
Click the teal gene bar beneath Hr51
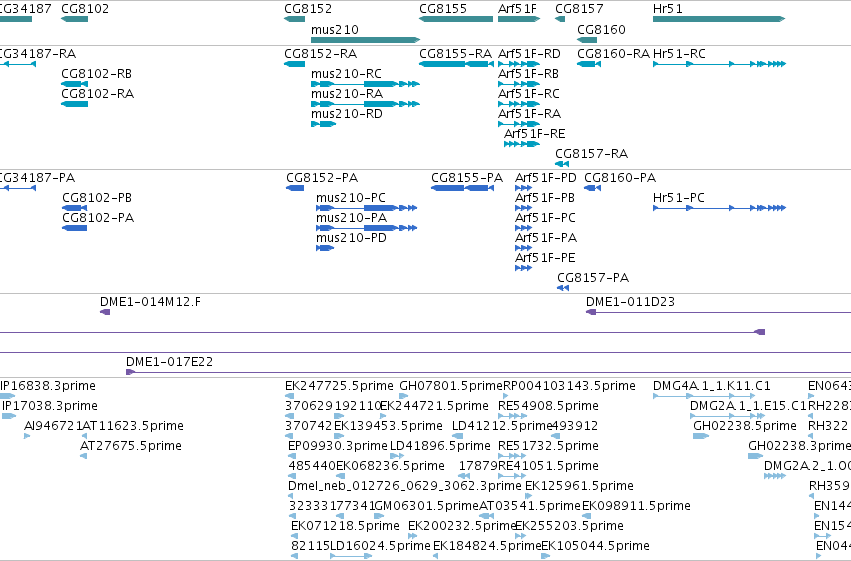coord(719,19)
